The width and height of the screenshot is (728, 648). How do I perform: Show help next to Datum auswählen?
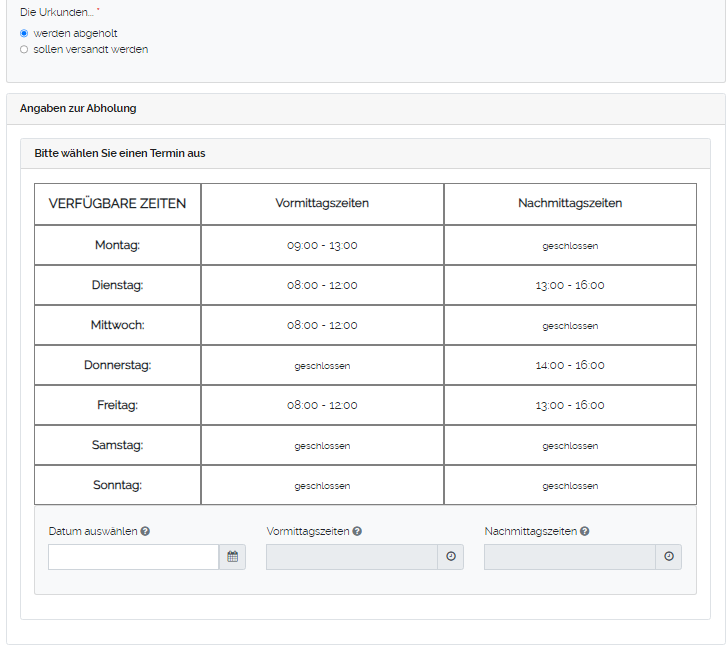pyautogui.click(x=146, y=532)
